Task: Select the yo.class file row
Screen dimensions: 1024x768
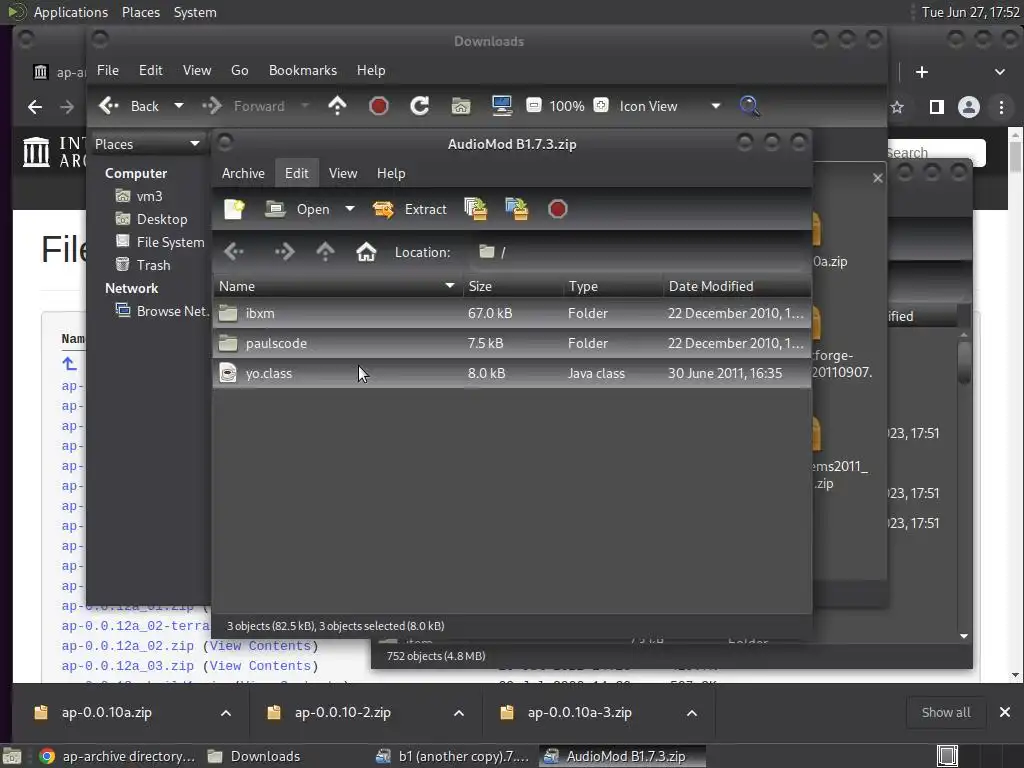Action: (512, 374)
